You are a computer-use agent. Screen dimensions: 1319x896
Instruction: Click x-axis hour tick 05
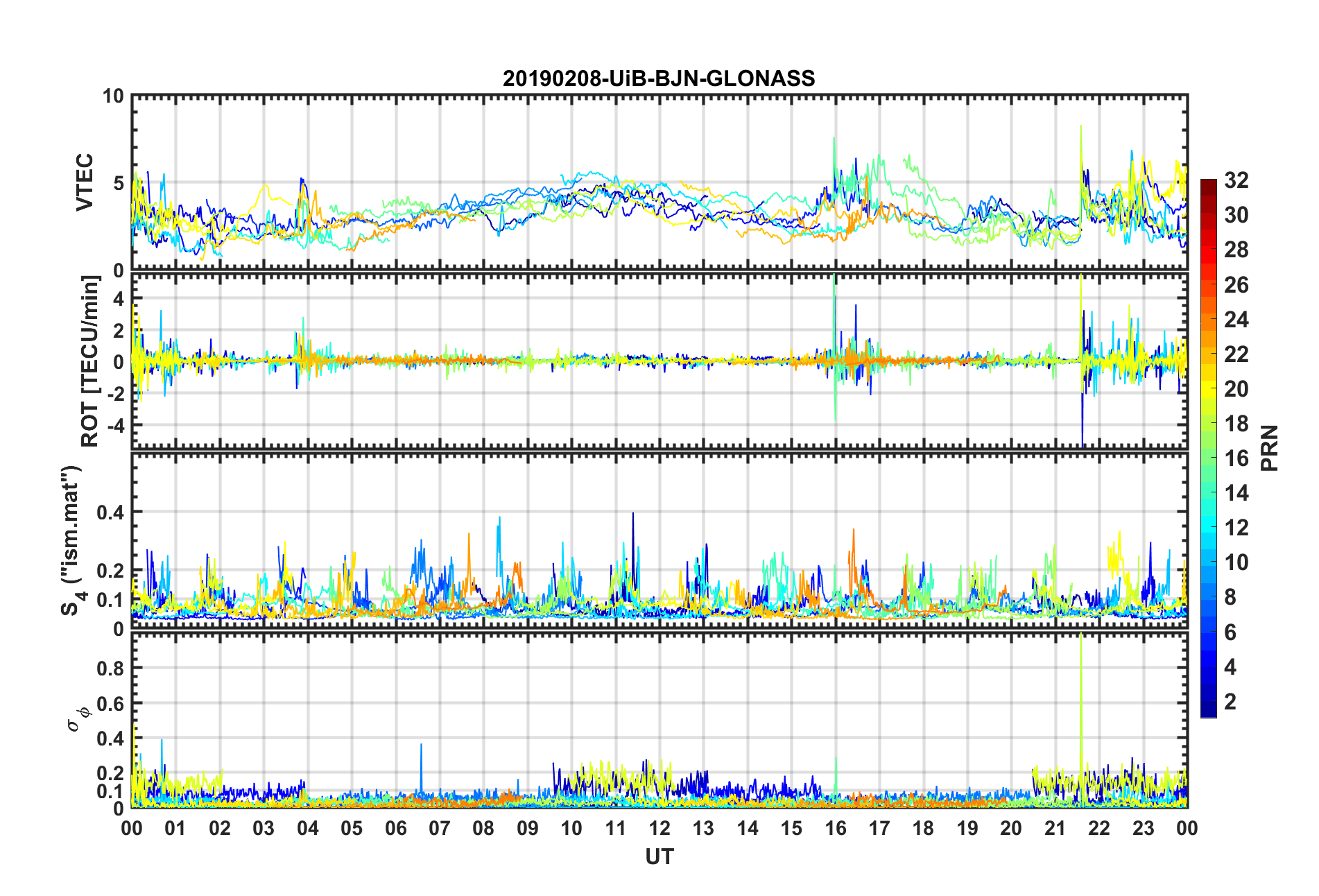[352, 829]
